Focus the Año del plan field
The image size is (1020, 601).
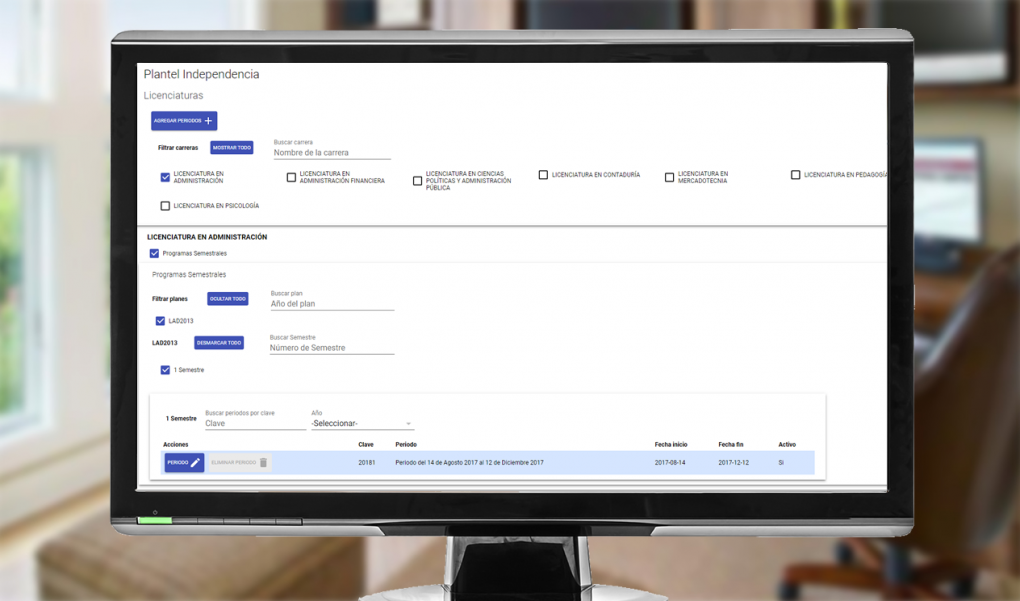[332, 304]
